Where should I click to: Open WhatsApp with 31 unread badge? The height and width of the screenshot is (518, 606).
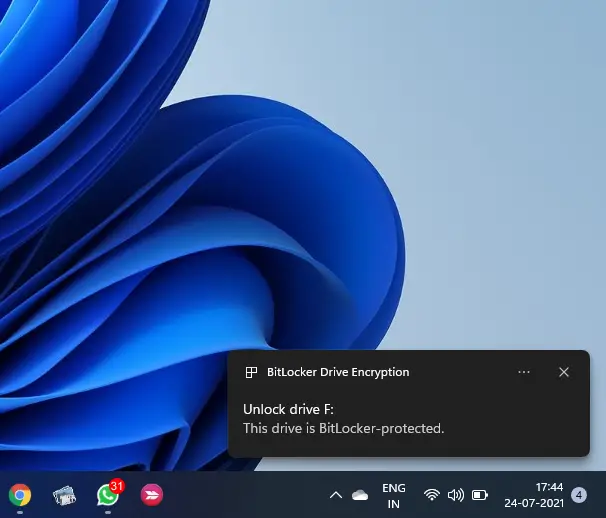click(108, 494)
